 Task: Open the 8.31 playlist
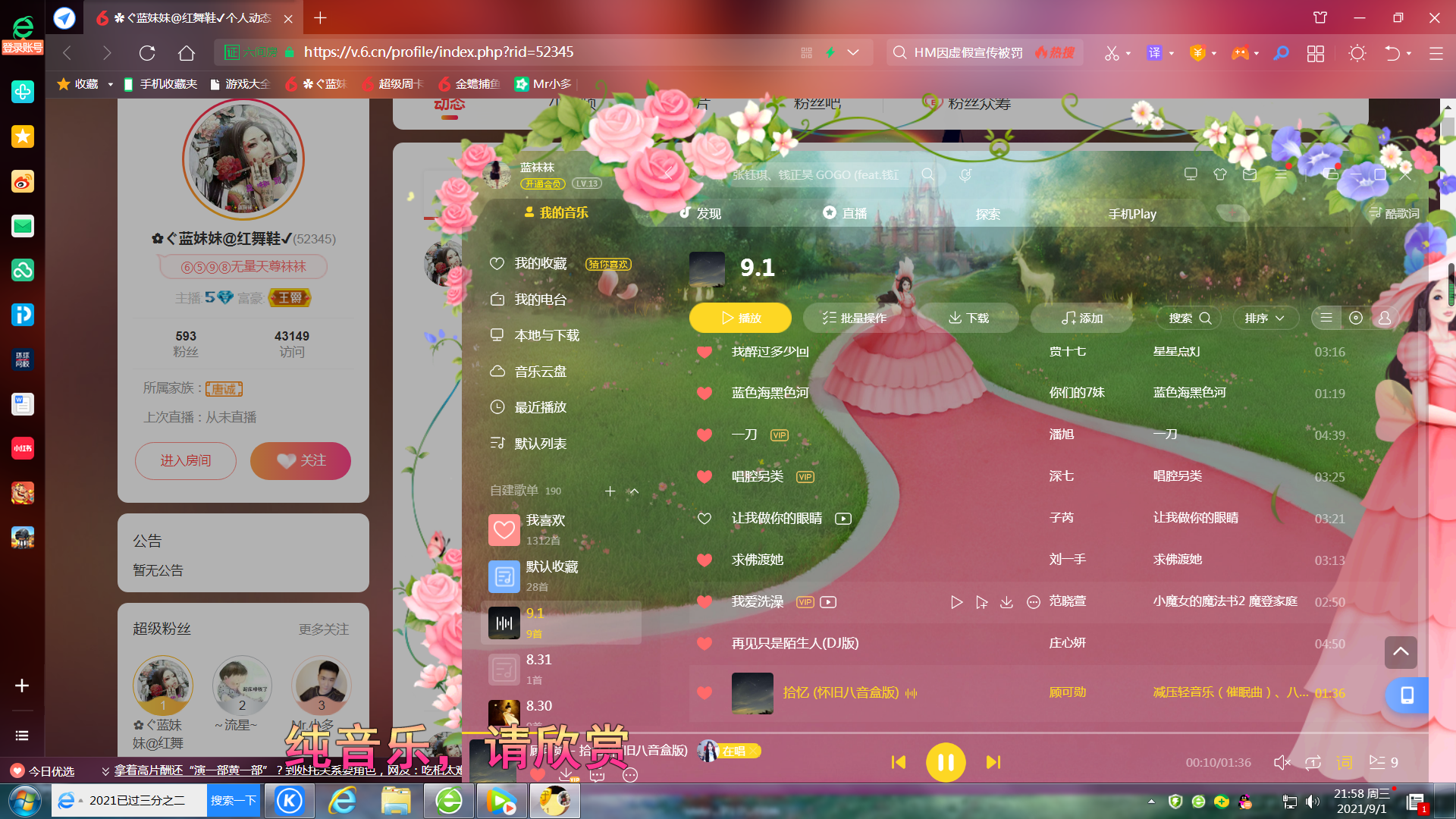click(x=561, y=669)
